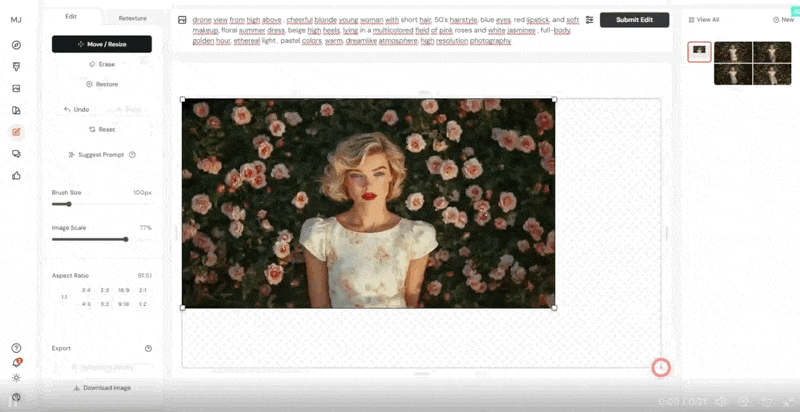The image size is (800, 412).
Task: Open help icon next to Suggest Prompt
Action: [x=133, y=154]
